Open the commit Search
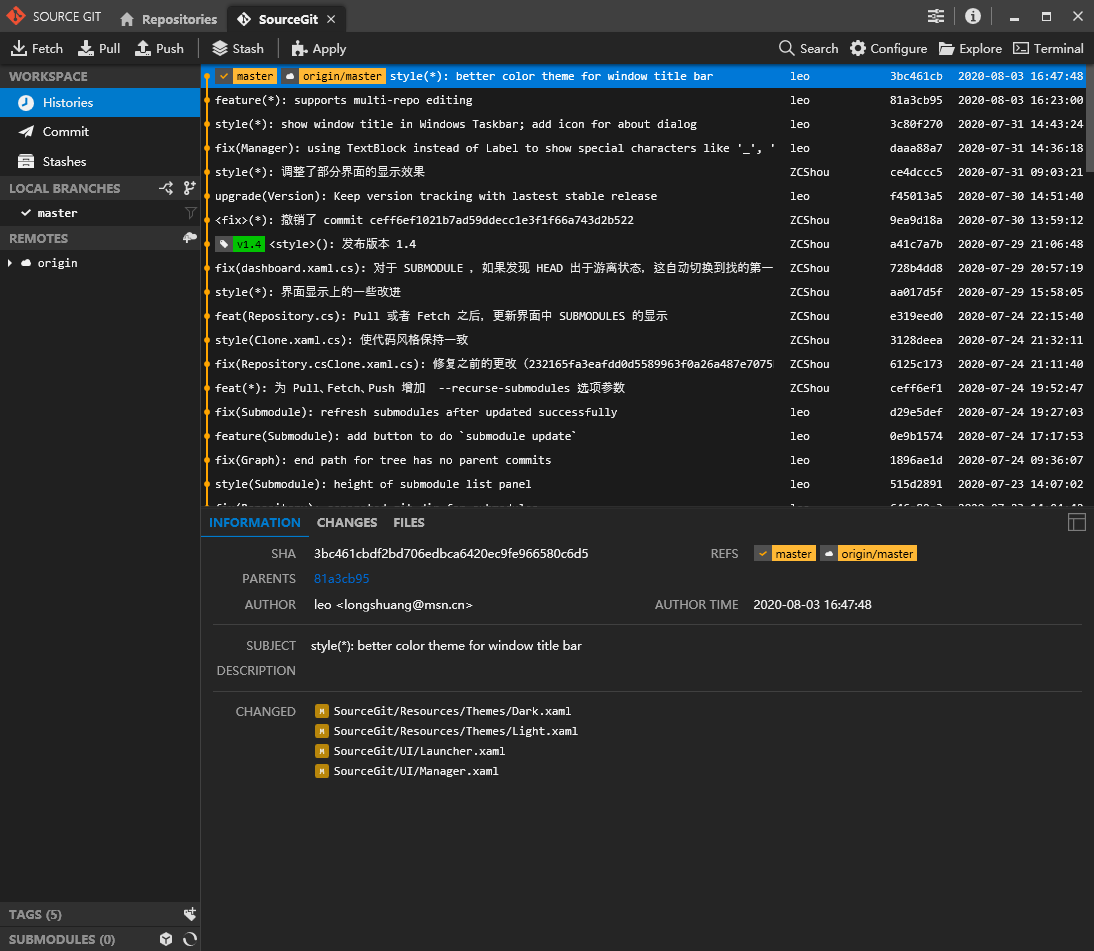The width and height of the screenshot is (1094, 951). [x=808, y=48]
